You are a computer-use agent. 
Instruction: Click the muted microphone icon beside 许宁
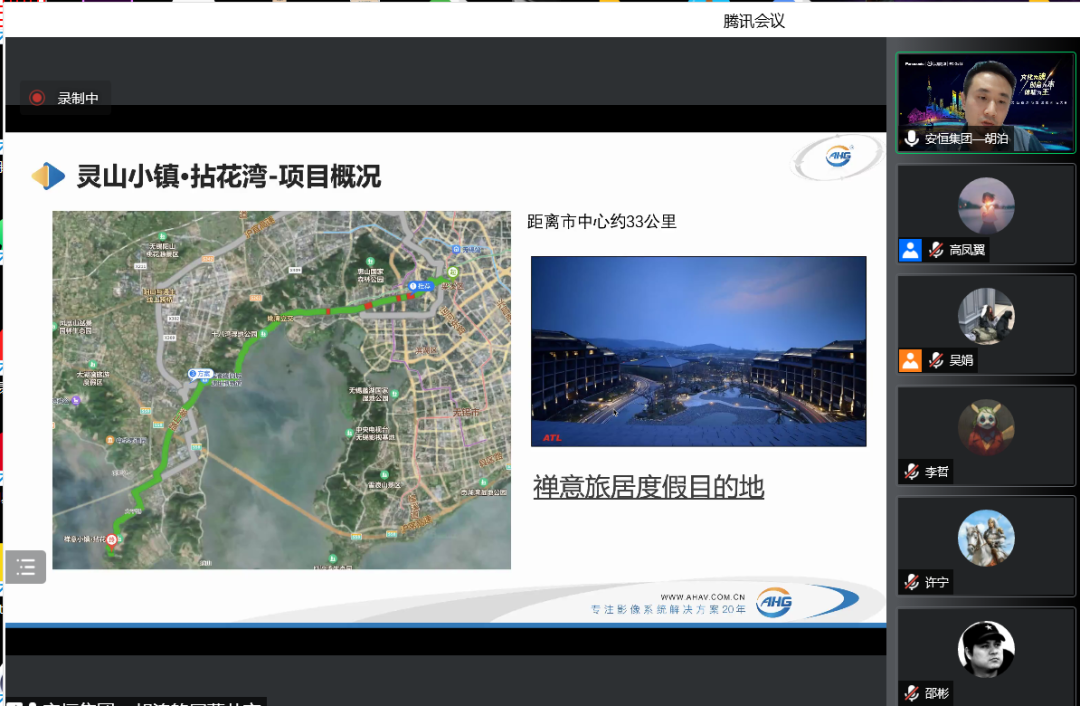coord(912,583)
